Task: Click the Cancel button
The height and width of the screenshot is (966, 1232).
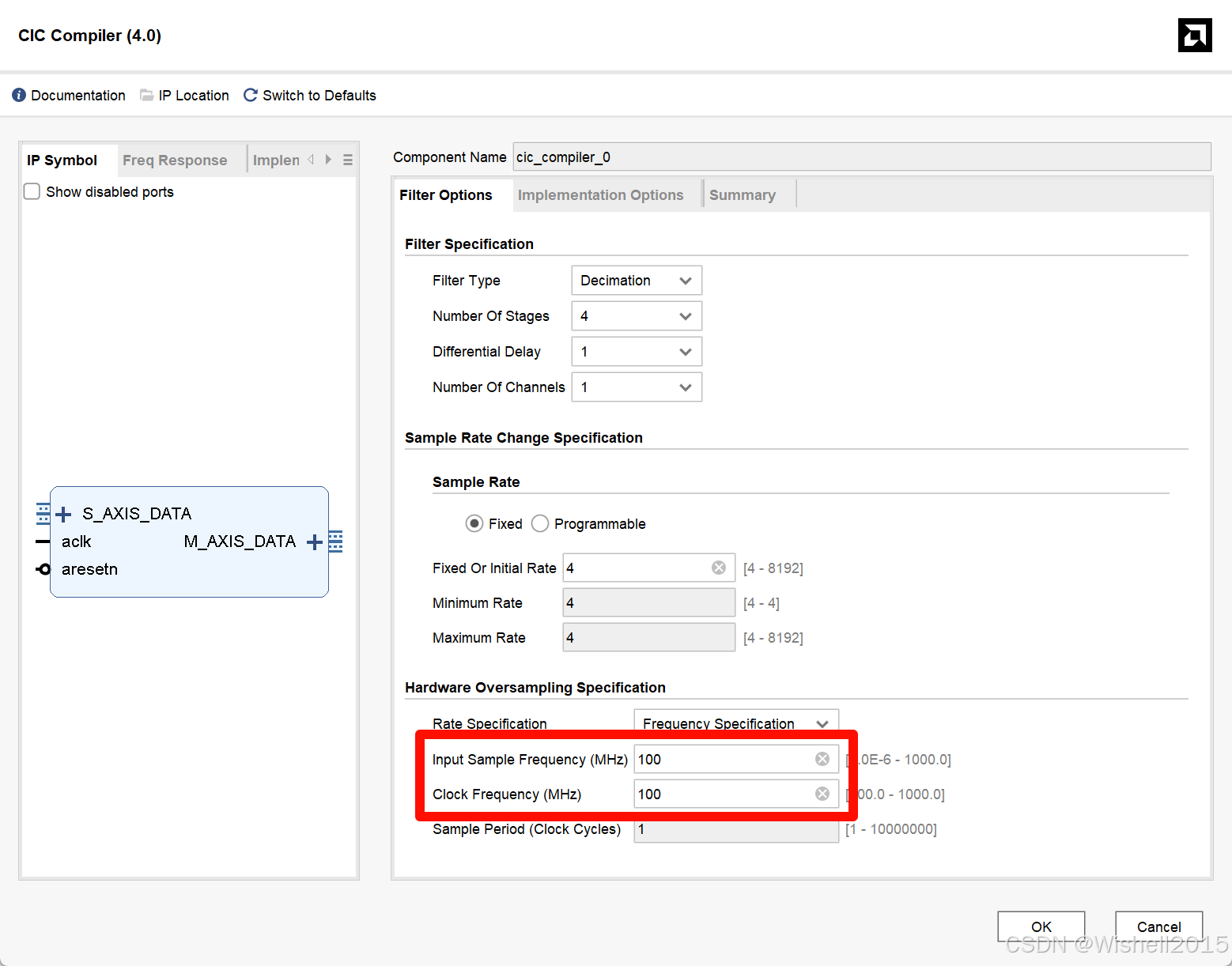Action: (x=1159, y=926)
